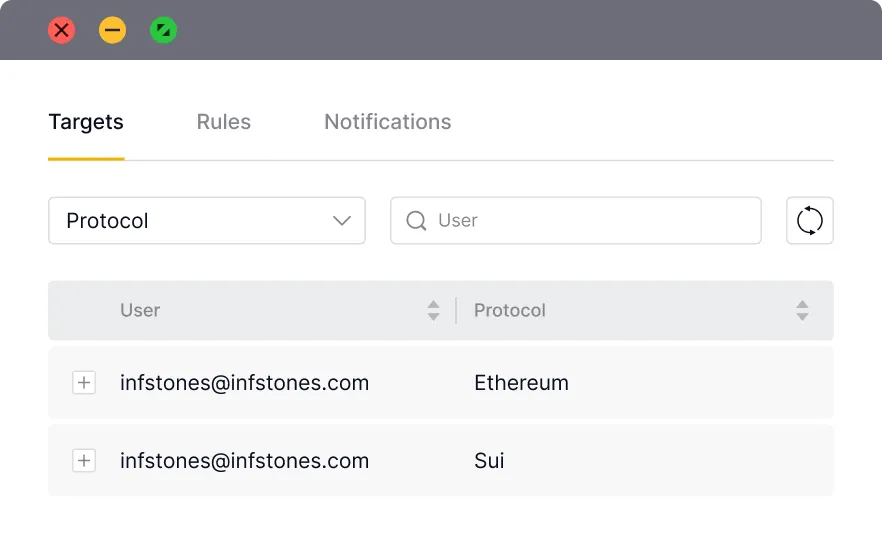Select the Ethereum protocol cell
Image resolution: width=882 pixels, height=555 pixels.
(x=521, y=383)
